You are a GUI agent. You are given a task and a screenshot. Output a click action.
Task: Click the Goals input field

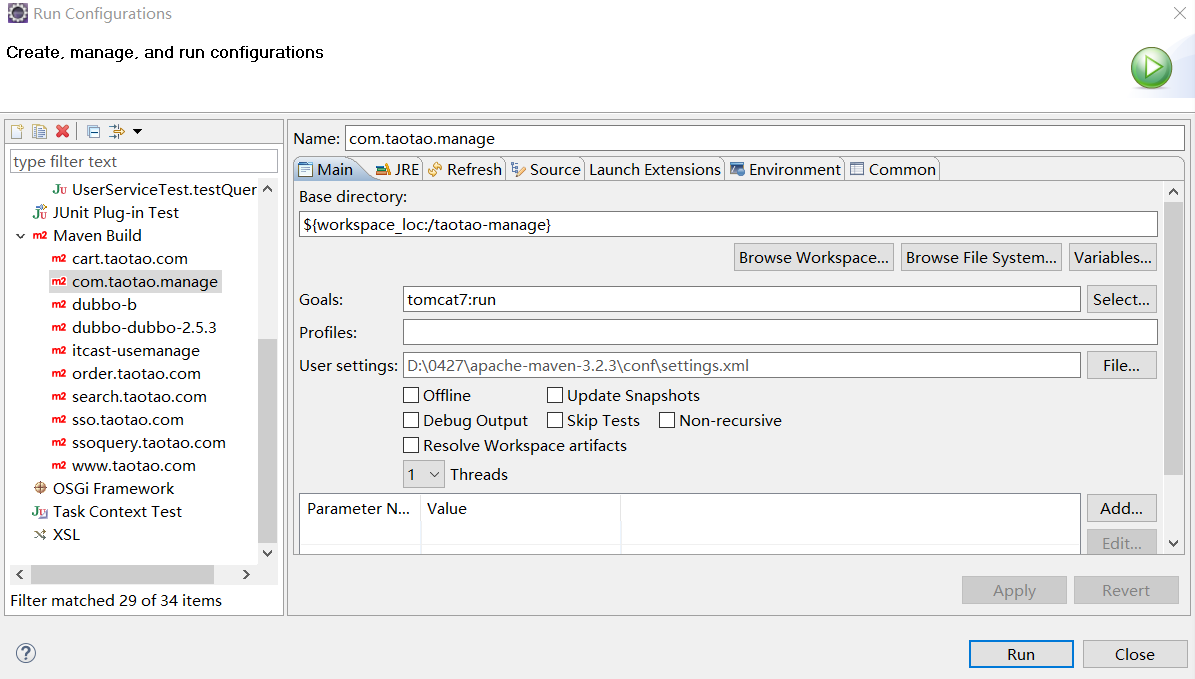tap(742, 299)
